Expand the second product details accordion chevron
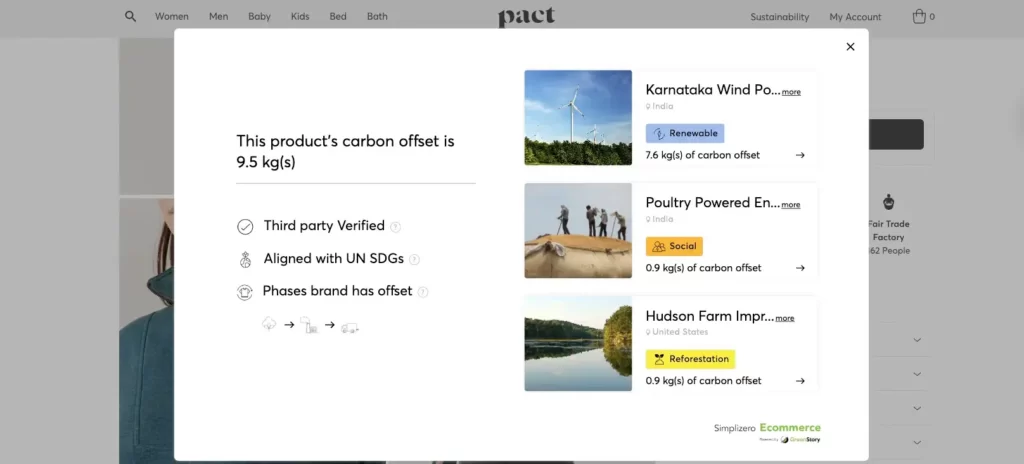This screenshot has width=1024, height=464. [x=917, y=374]
